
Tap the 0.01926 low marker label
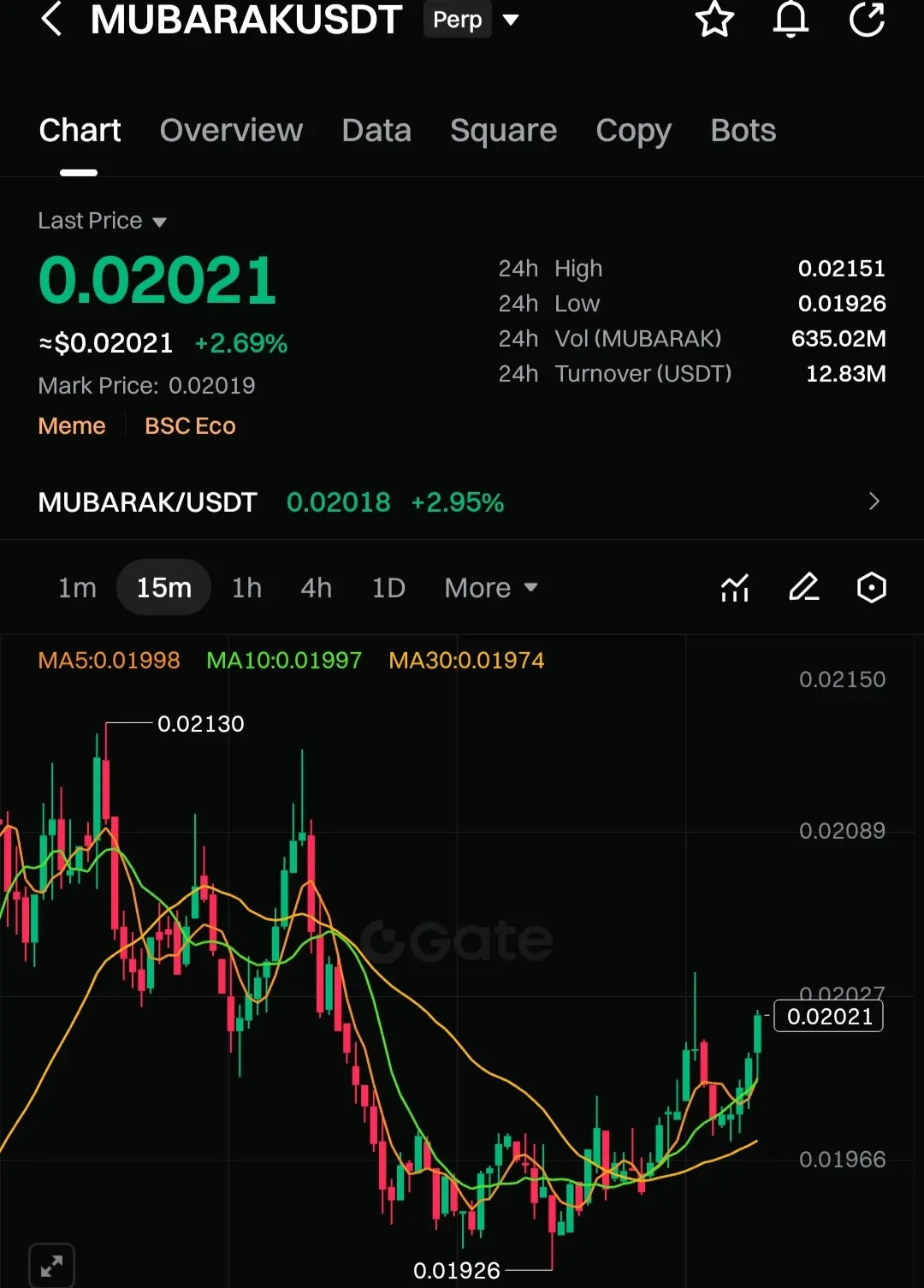coord(457,1270)
